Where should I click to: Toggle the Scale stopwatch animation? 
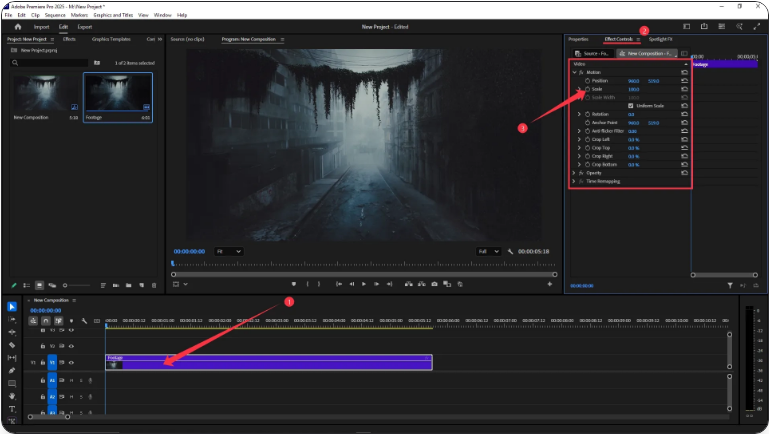pyautogui.click(x=587, y=89)
